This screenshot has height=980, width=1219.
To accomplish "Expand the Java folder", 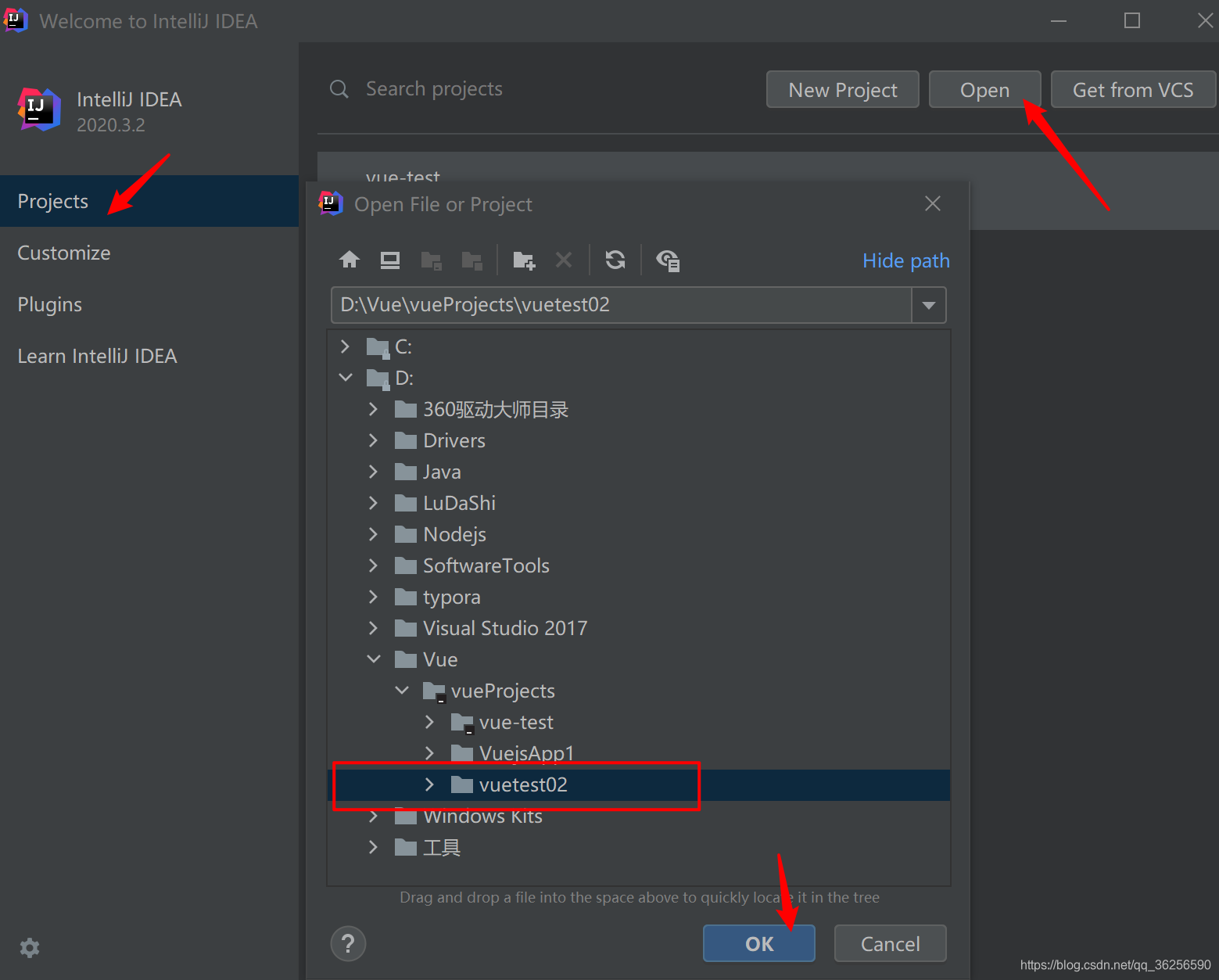I will (x=373, y=472).
